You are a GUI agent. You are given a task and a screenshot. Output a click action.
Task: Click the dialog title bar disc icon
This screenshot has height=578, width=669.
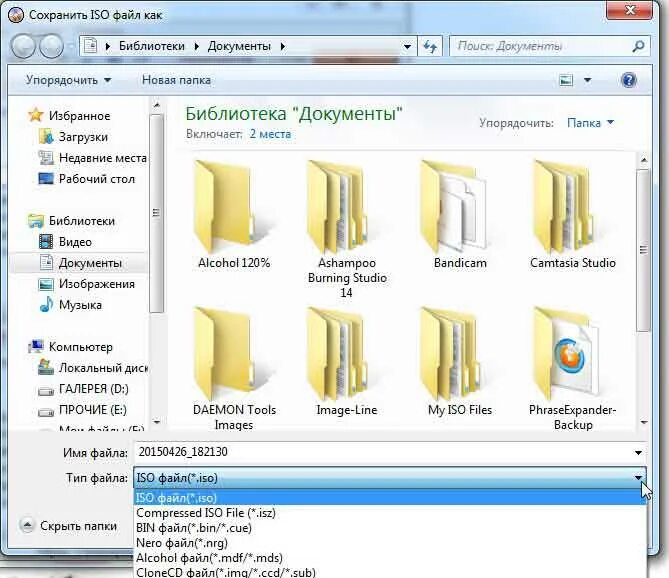16,15
